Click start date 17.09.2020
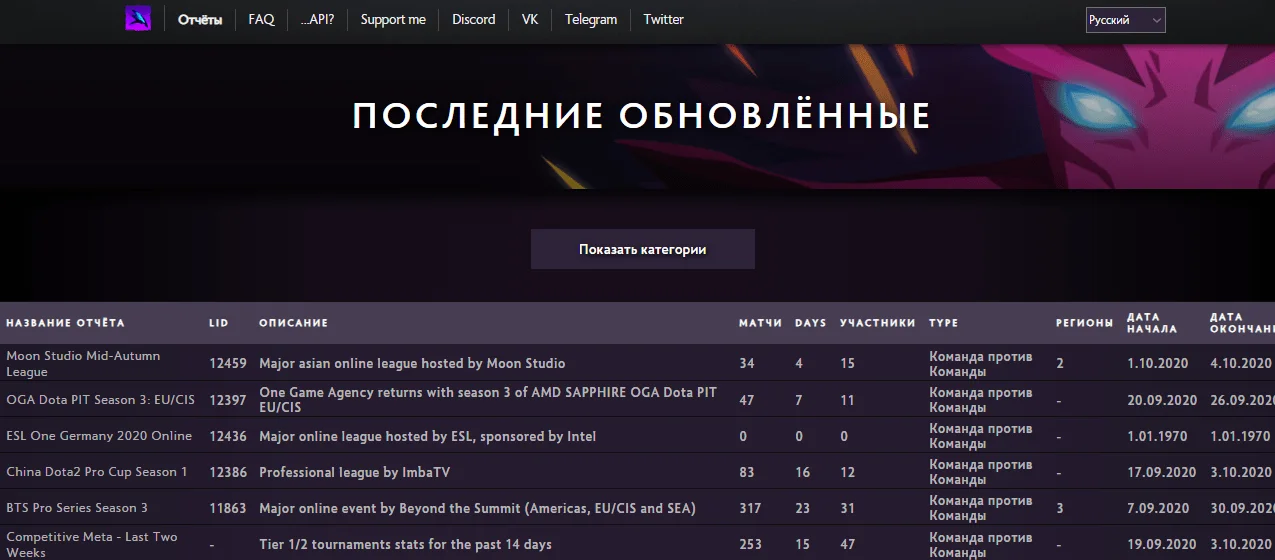Screen dimensions: 1275x560 pyautogui.click(x=1161, y=471)
